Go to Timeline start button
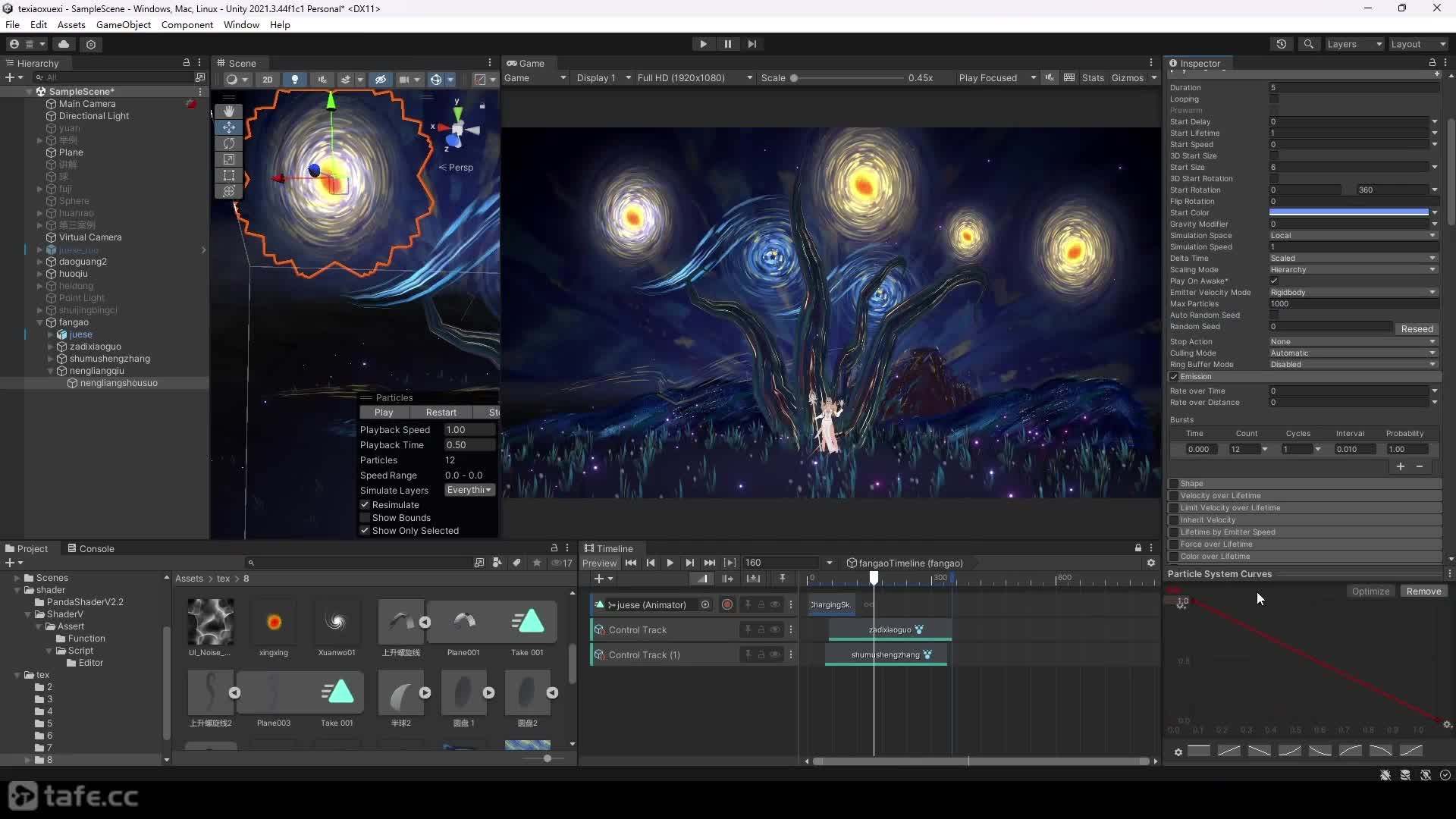1456x819 pixels. coord(631,563)
